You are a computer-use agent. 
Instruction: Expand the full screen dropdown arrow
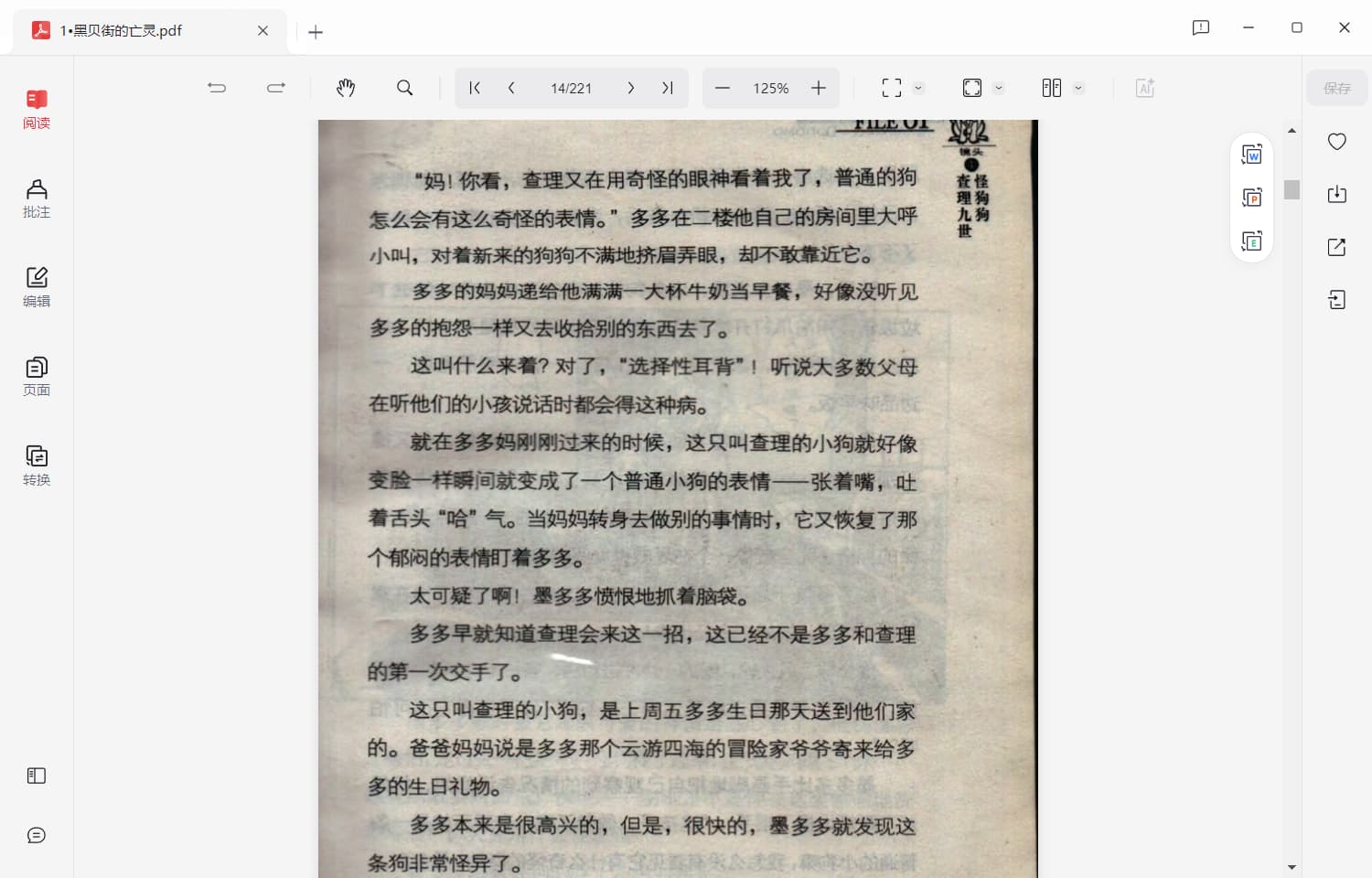tap(918, 88)
